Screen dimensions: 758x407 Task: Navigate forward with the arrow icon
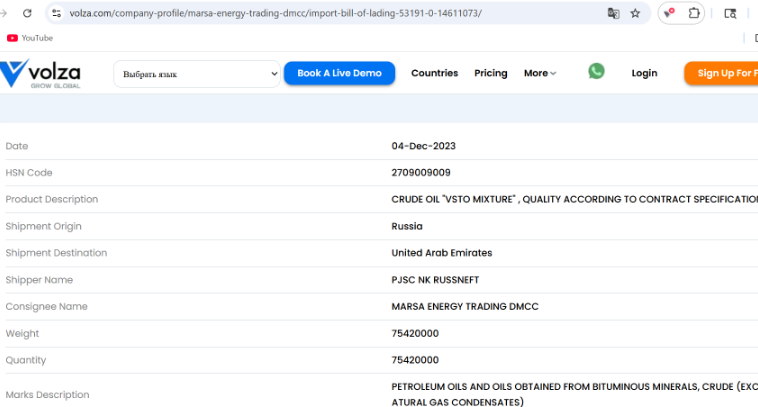[3, 13]
